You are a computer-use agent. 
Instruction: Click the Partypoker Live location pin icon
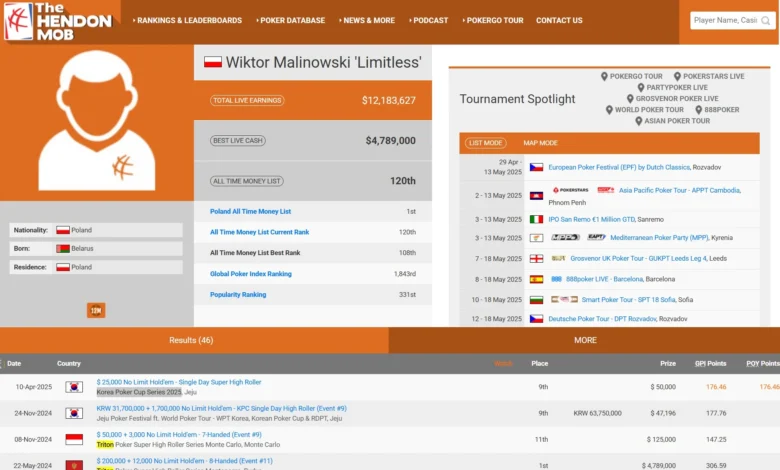click(641, 88)
